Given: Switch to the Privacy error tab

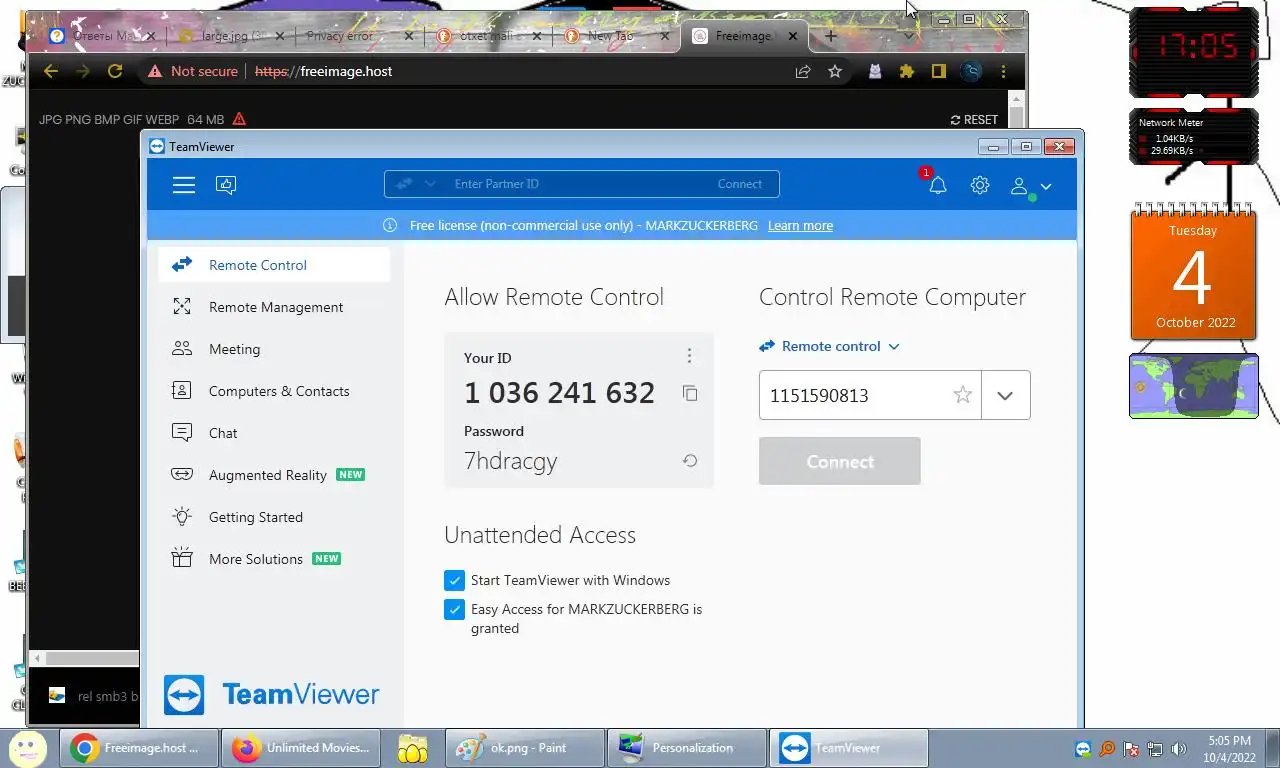Looking at the screenshot, I should pyautogui.click(x=350, y=36).
